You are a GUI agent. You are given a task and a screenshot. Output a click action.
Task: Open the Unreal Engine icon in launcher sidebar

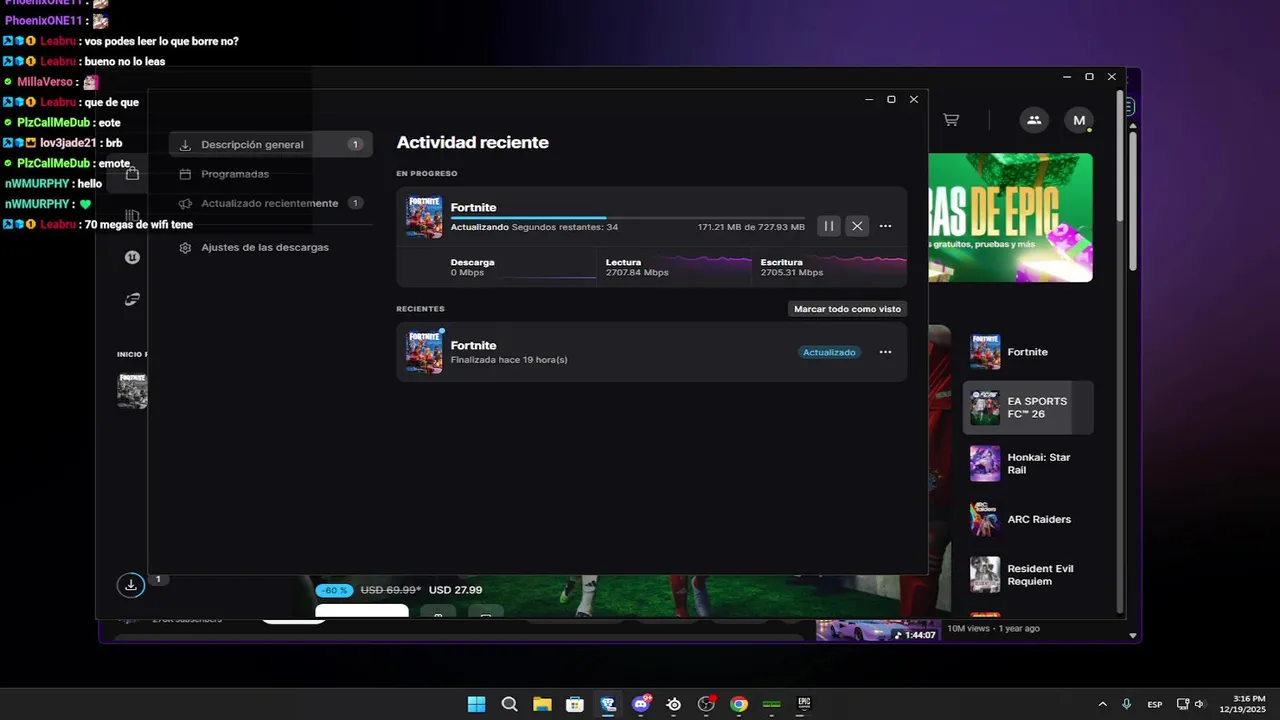coord(132,257)
